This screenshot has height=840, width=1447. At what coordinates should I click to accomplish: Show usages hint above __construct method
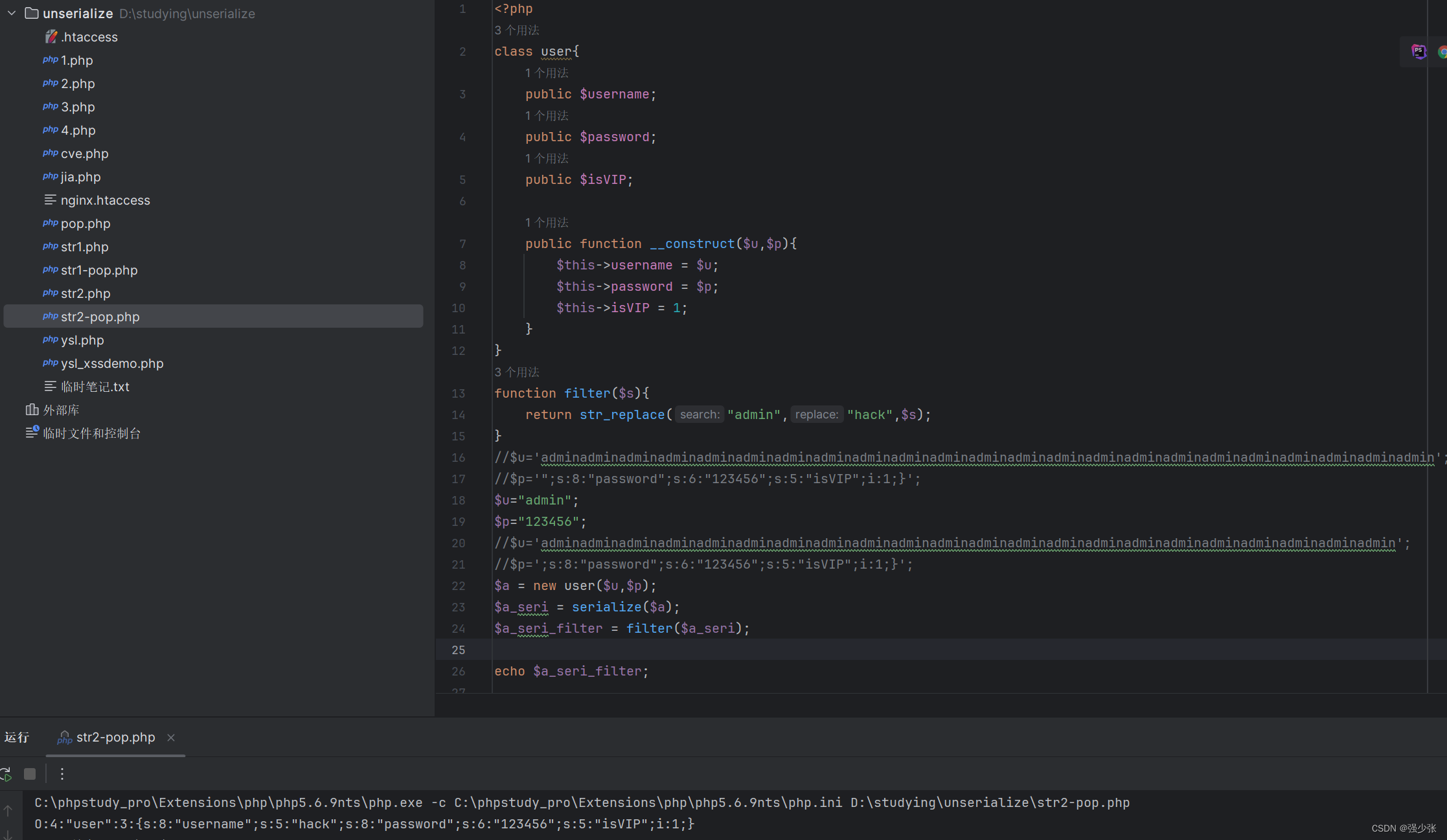pyautogui.click(x=547, y=222)
